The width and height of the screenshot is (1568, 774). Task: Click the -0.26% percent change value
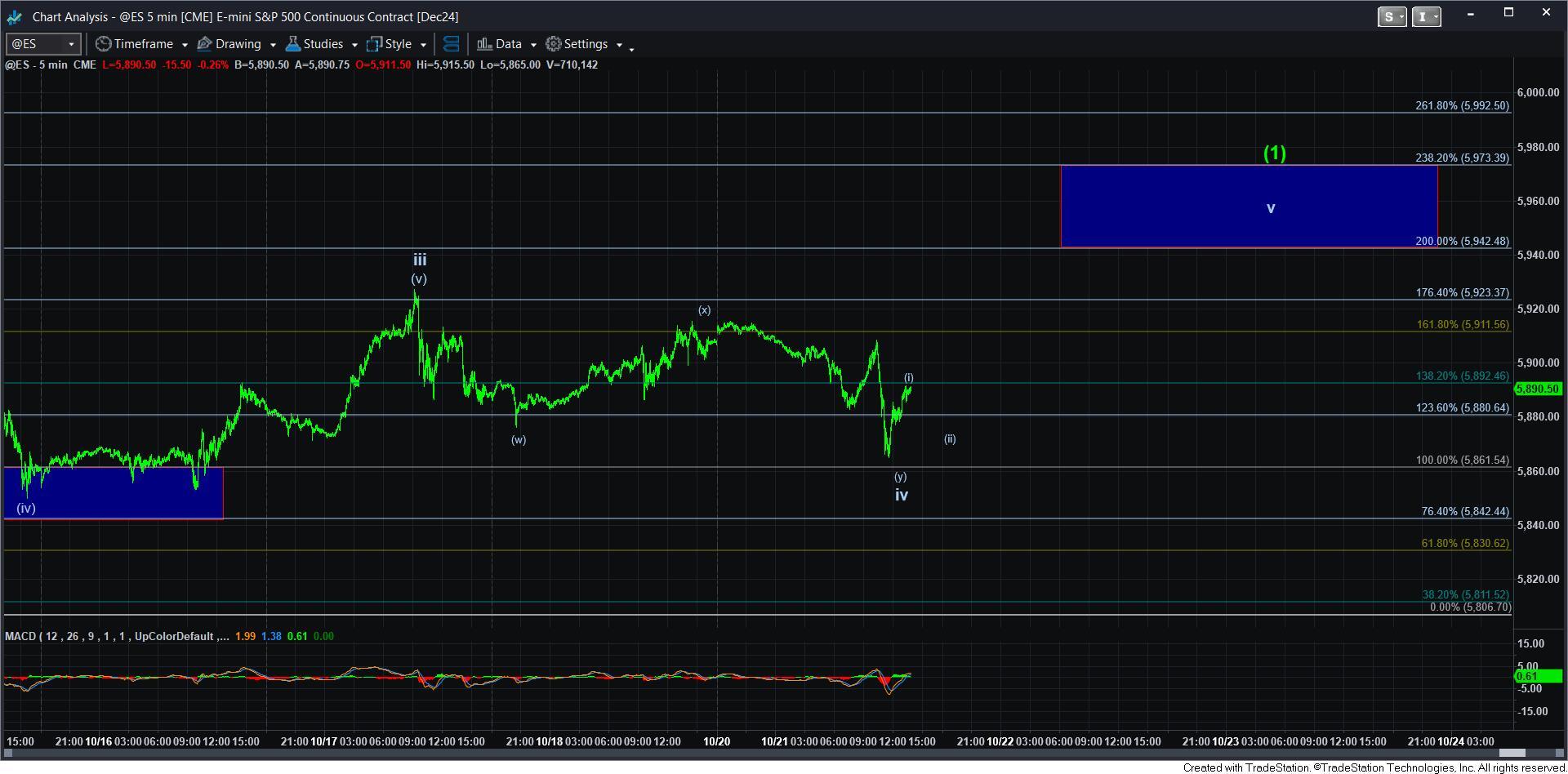tap(213, 64)
